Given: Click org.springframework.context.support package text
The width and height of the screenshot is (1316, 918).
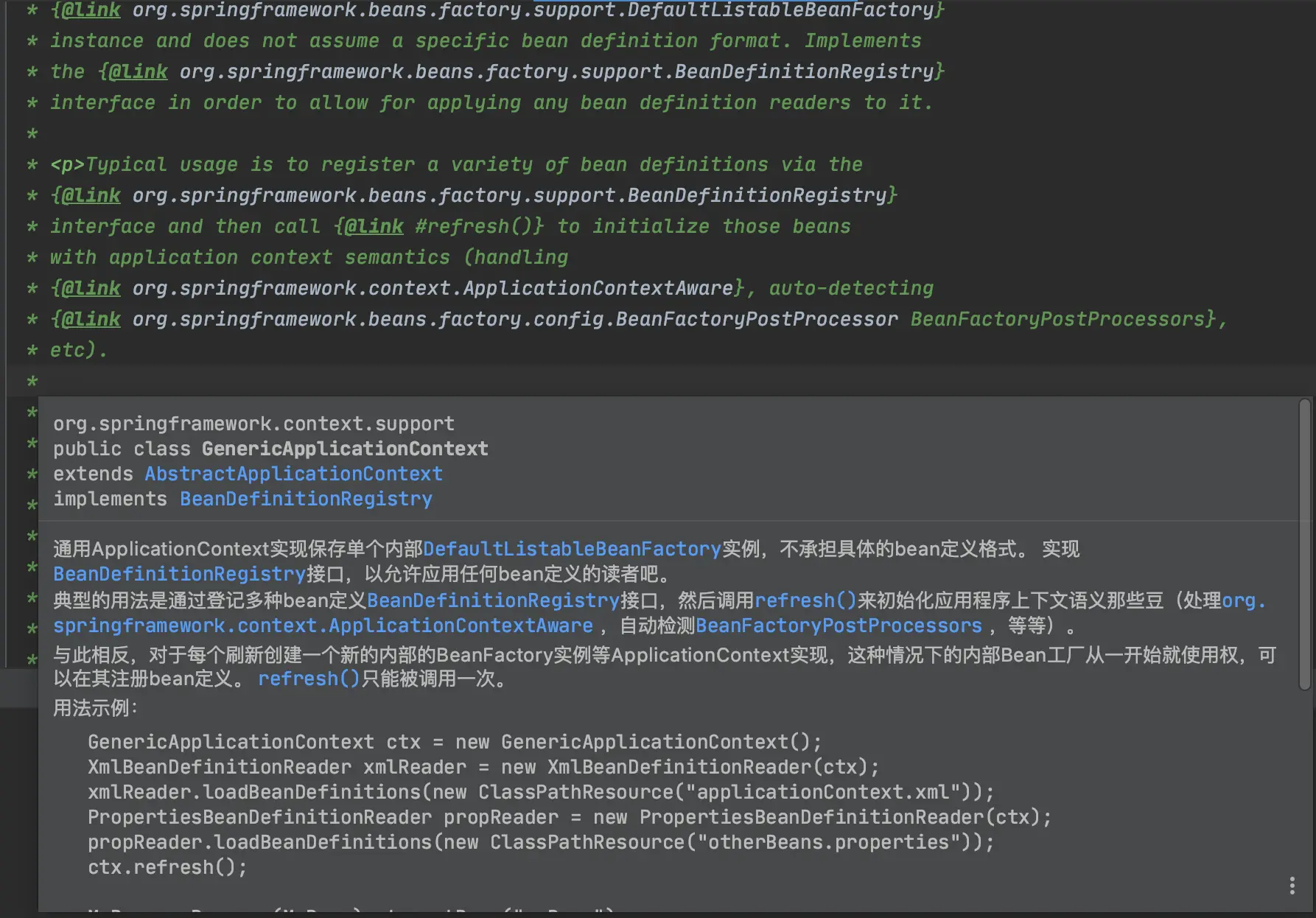Looking at the screenshot, I should [x=253, y=424].
